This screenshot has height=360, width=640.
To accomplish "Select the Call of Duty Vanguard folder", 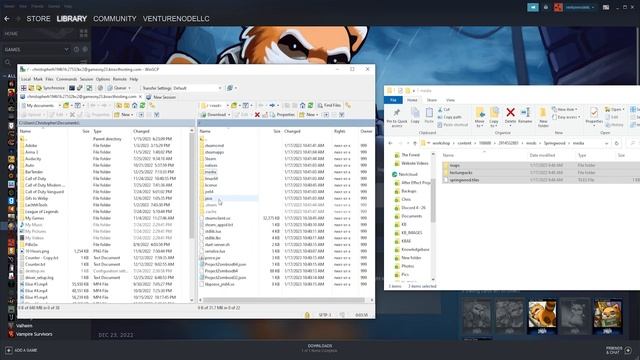I will coord(44,192).
